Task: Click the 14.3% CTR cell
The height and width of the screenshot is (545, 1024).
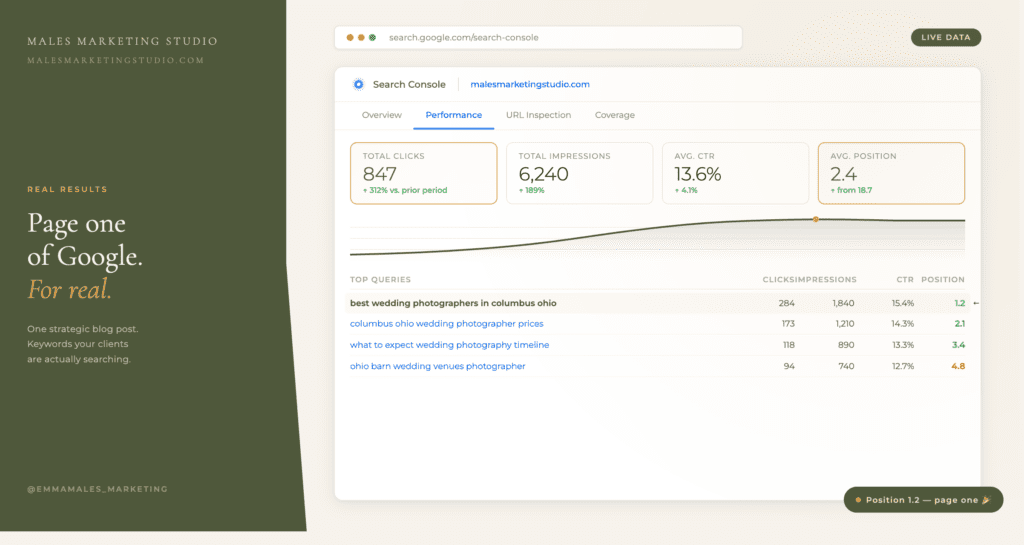Action: pos(903,324)
